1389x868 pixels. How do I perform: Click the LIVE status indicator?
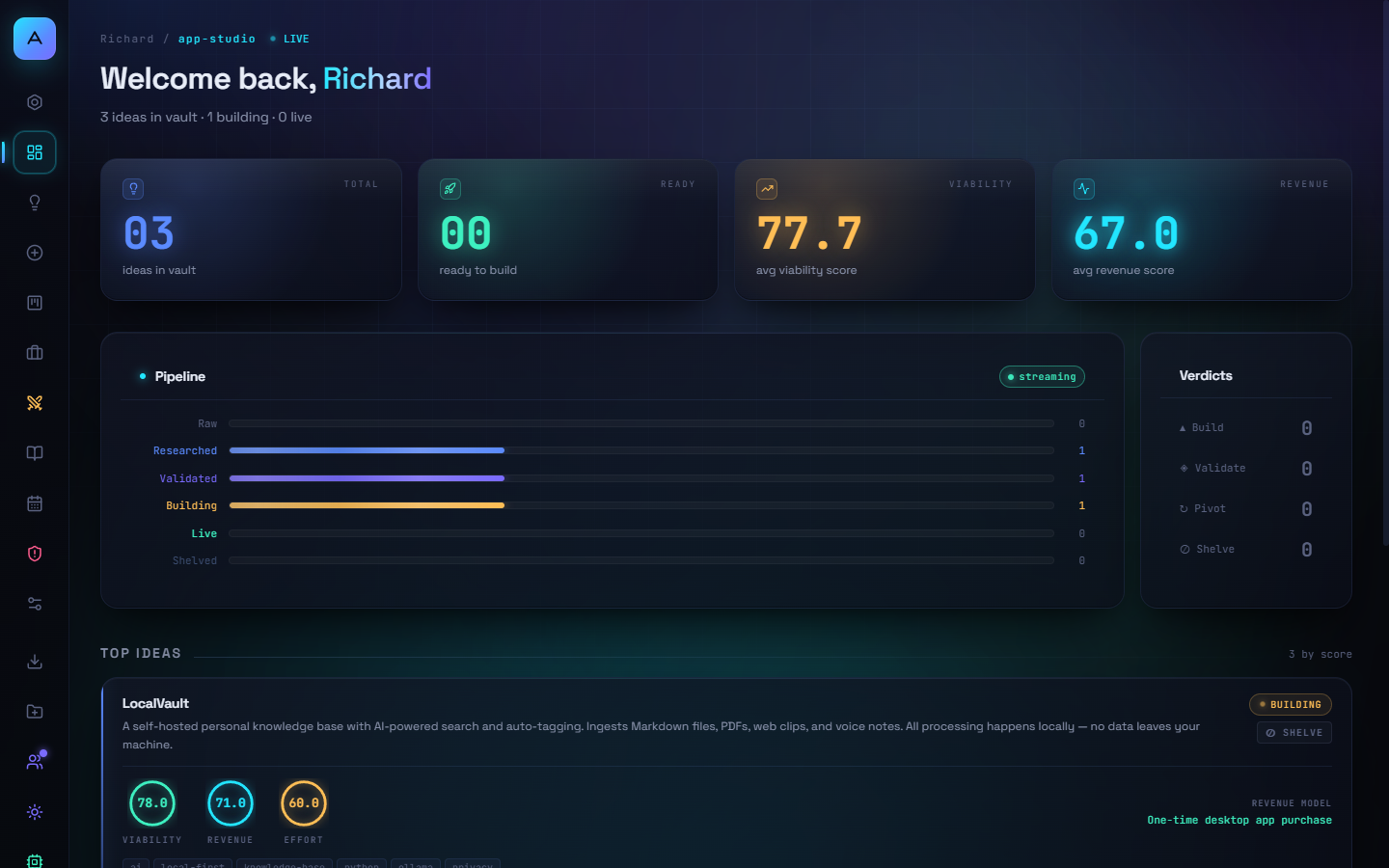click(x=289, y=40)
